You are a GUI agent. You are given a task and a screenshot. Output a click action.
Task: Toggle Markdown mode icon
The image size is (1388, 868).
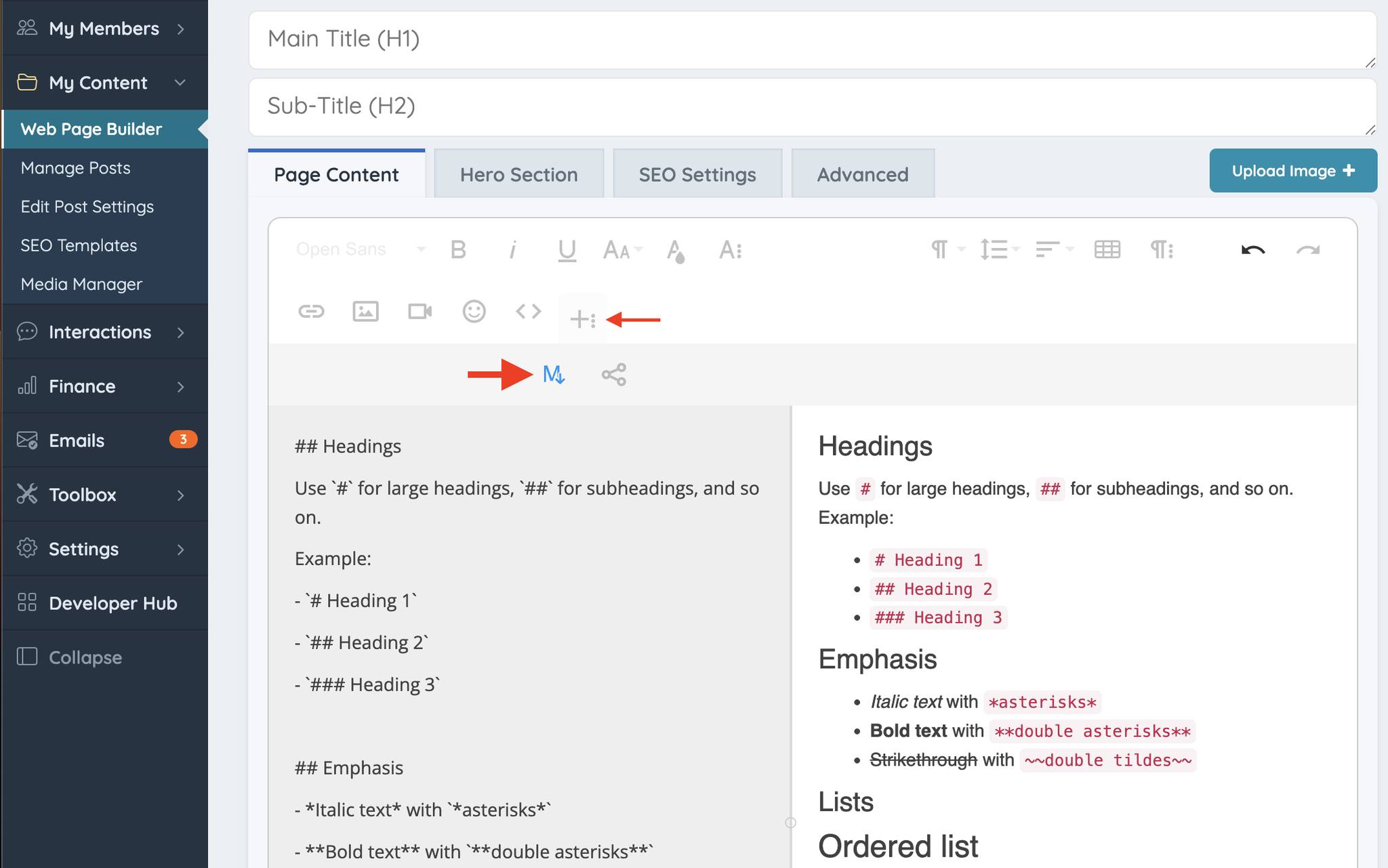pyautogui.click(x=554, y=374)
